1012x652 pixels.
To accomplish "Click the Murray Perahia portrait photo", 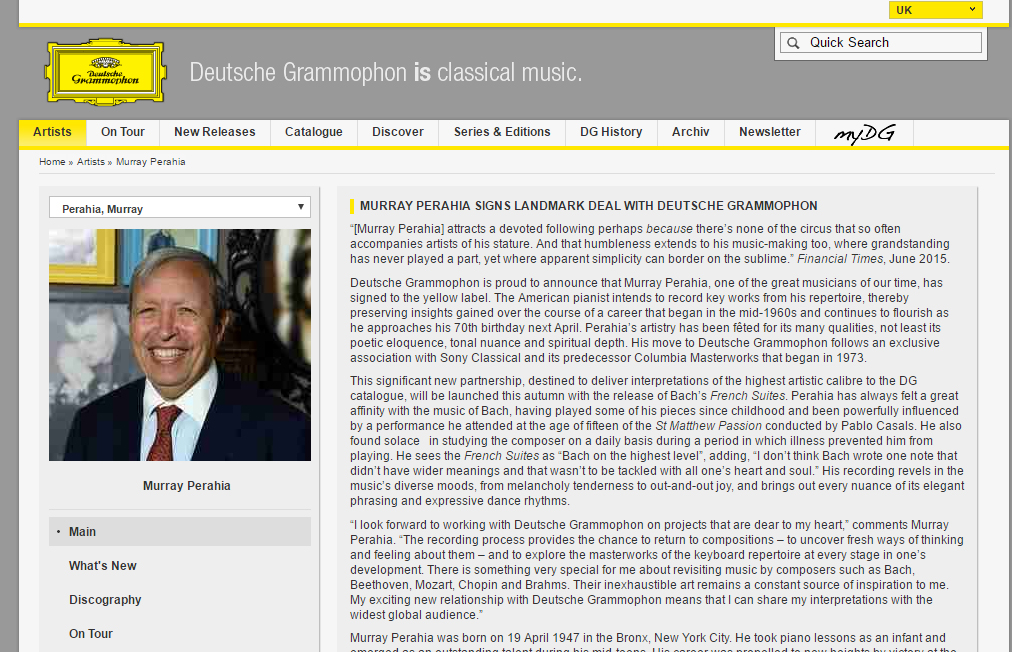I will tap(179, 345).
